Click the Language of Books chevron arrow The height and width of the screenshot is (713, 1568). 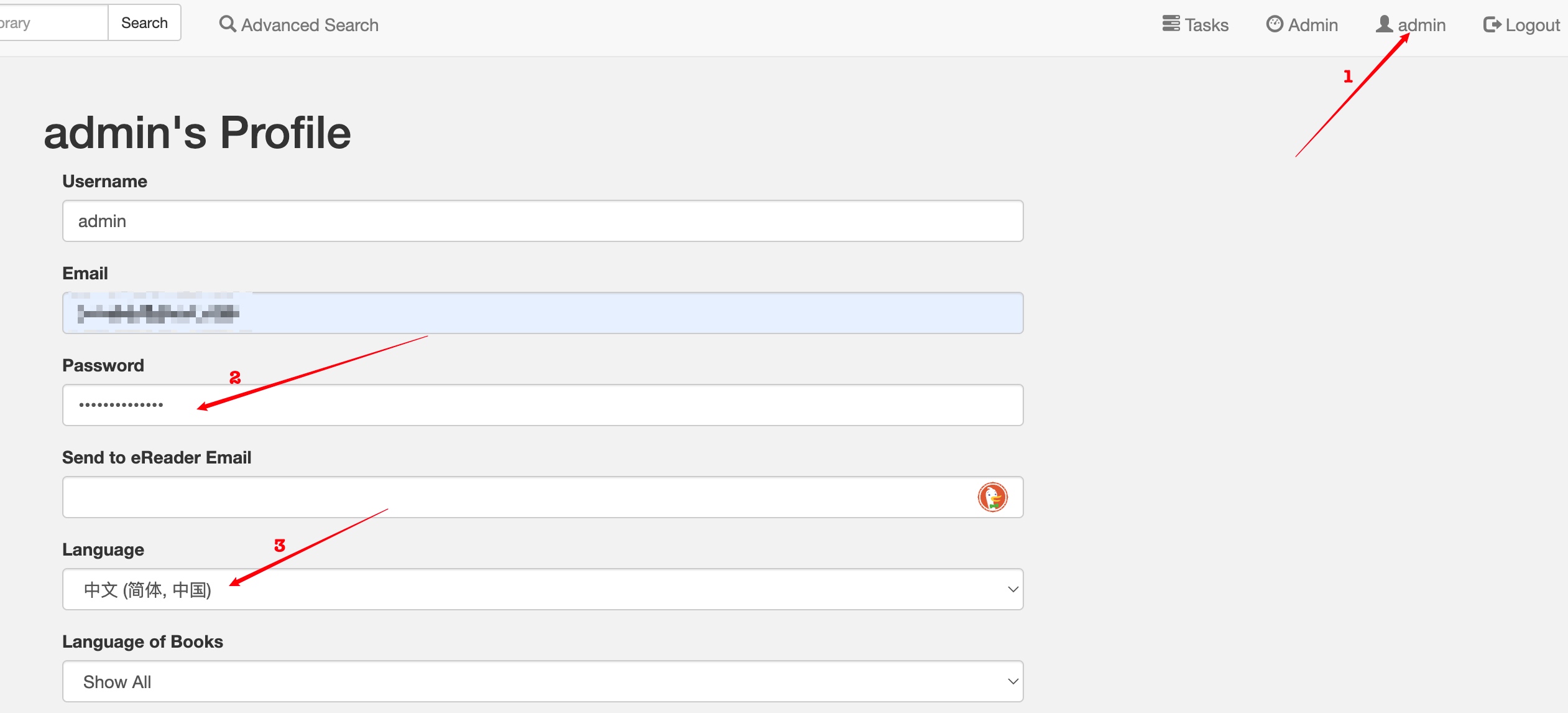[x=1013, y=681]
